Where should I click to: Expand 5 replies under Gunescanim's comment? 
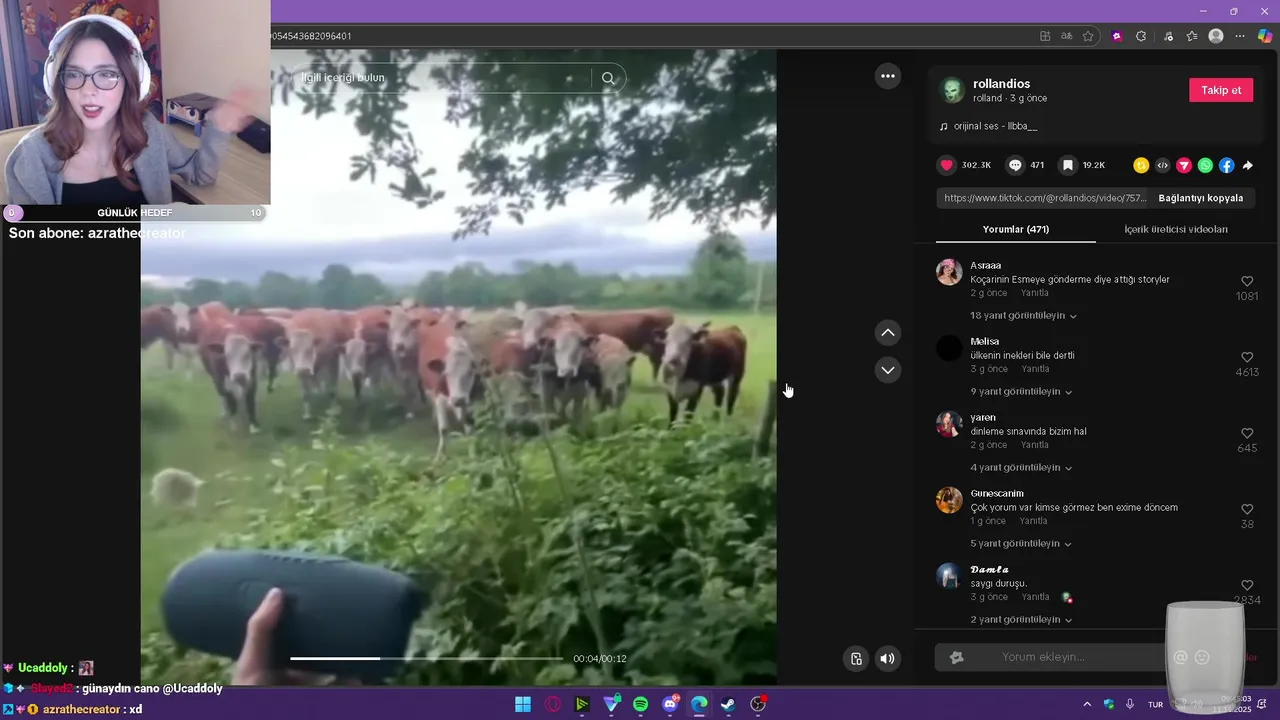1021,544
